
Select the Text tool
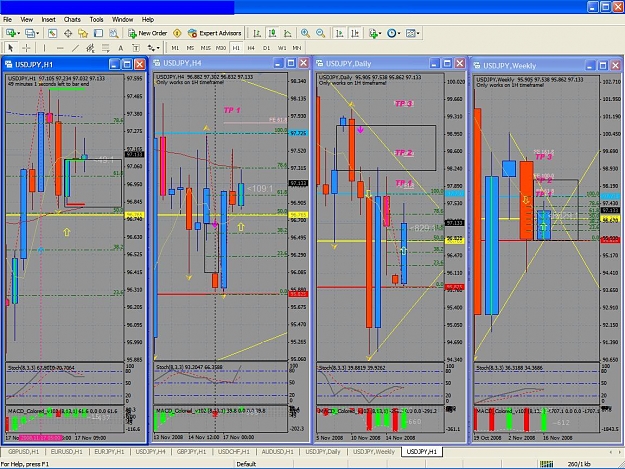pos(120,48)
